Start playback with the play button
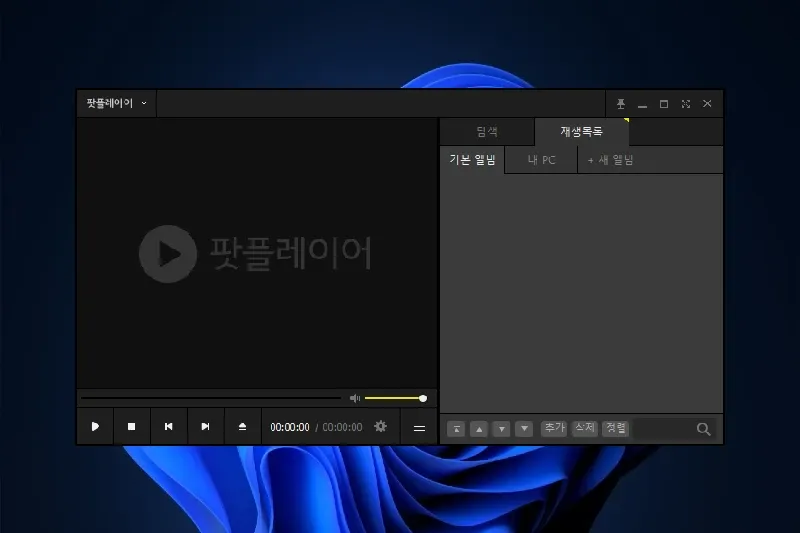Screen dimensions: 800x533 (95, 426)
